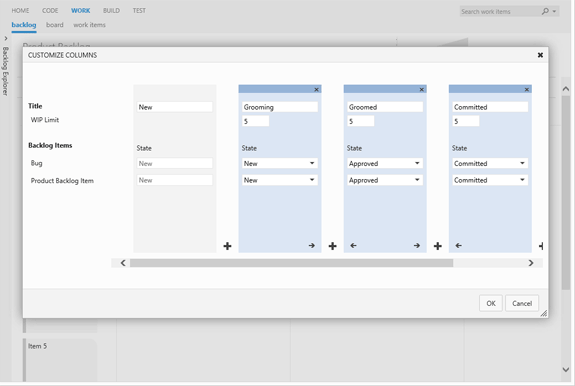
Task: Click the search magnifier icon
Action: pyautogui.click(x=545, y=11)
